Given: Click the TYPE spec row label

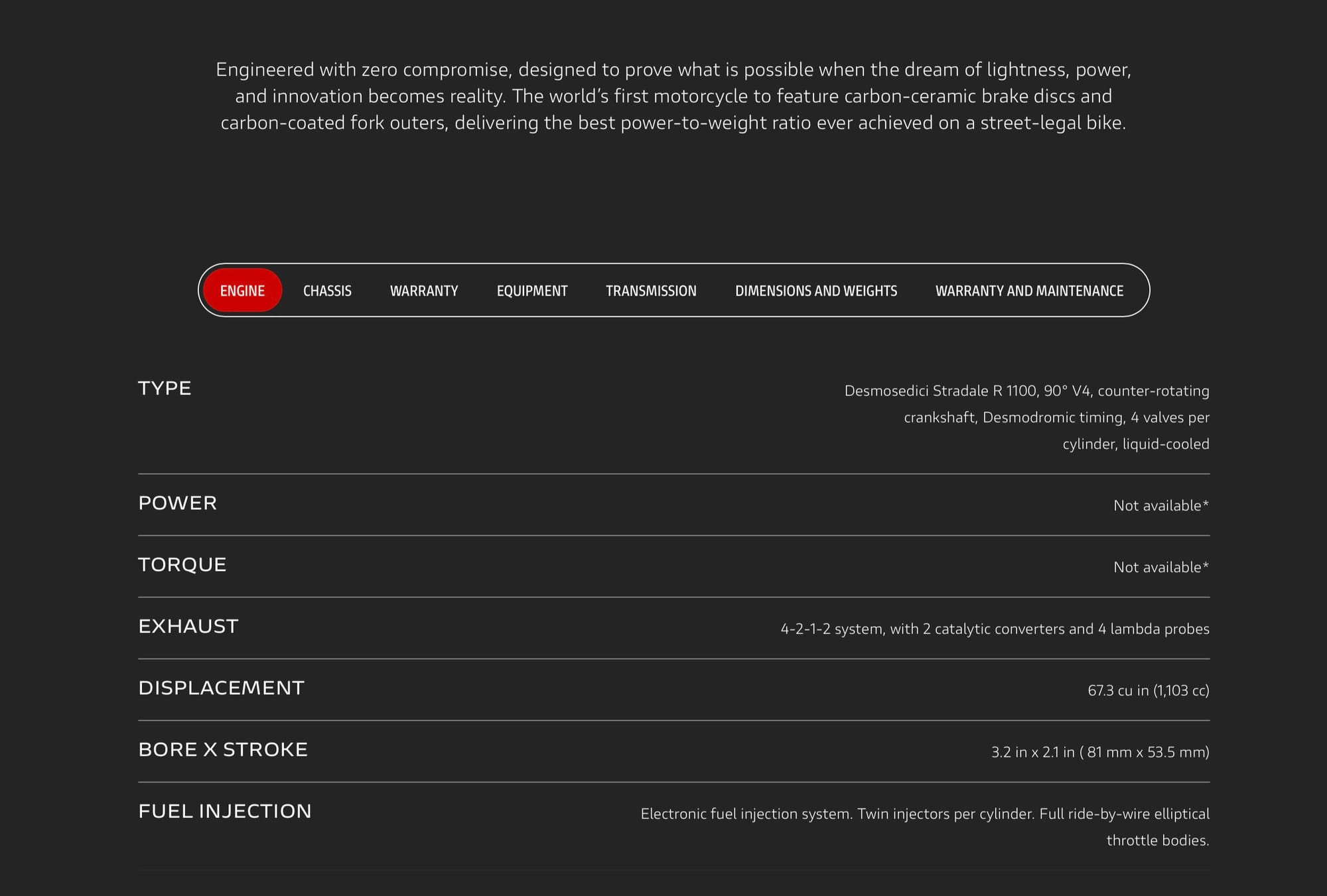Looking at the screenshot, I should click(165, 388).
